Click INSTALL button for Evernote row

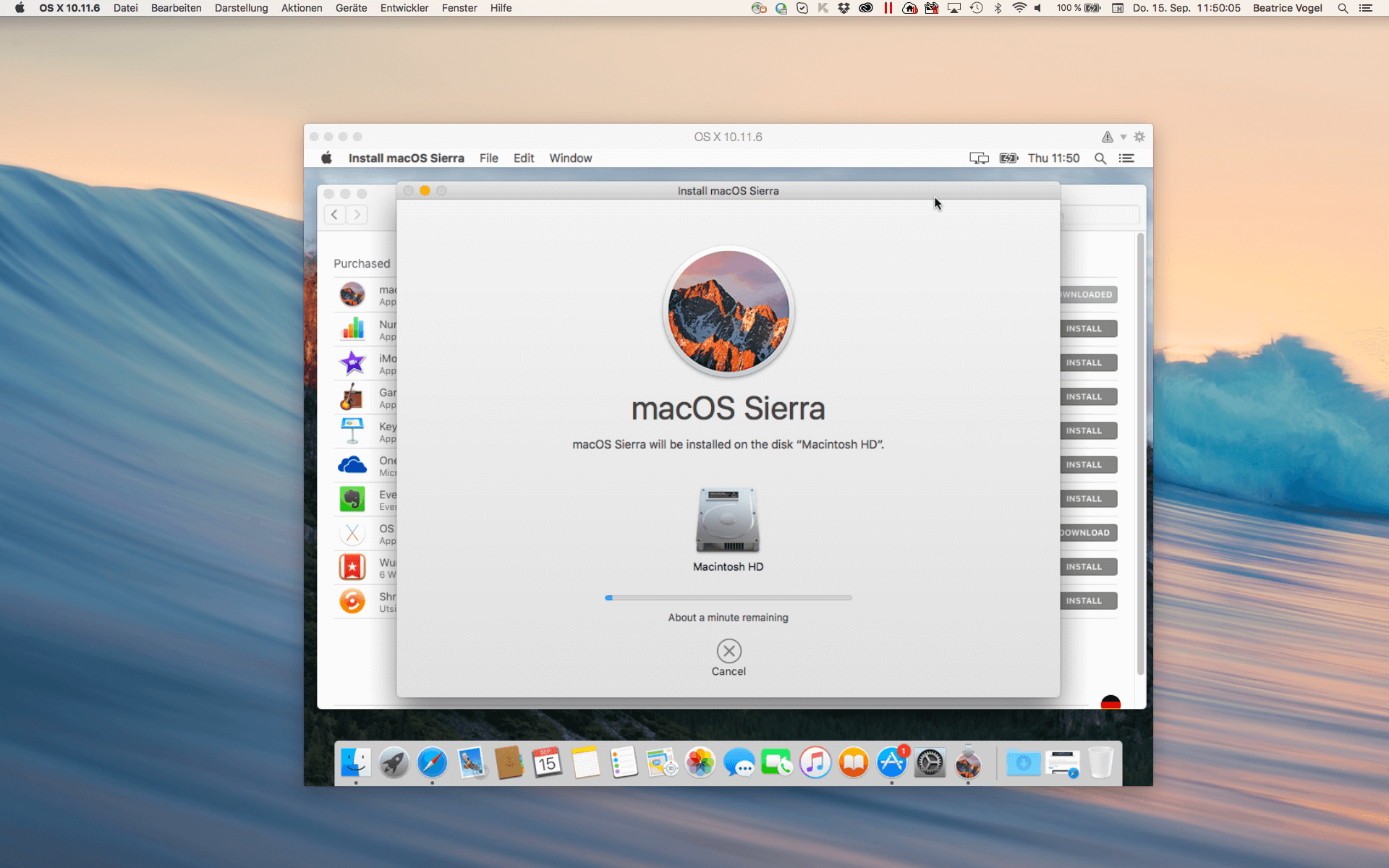click(x=1088, y=499)
